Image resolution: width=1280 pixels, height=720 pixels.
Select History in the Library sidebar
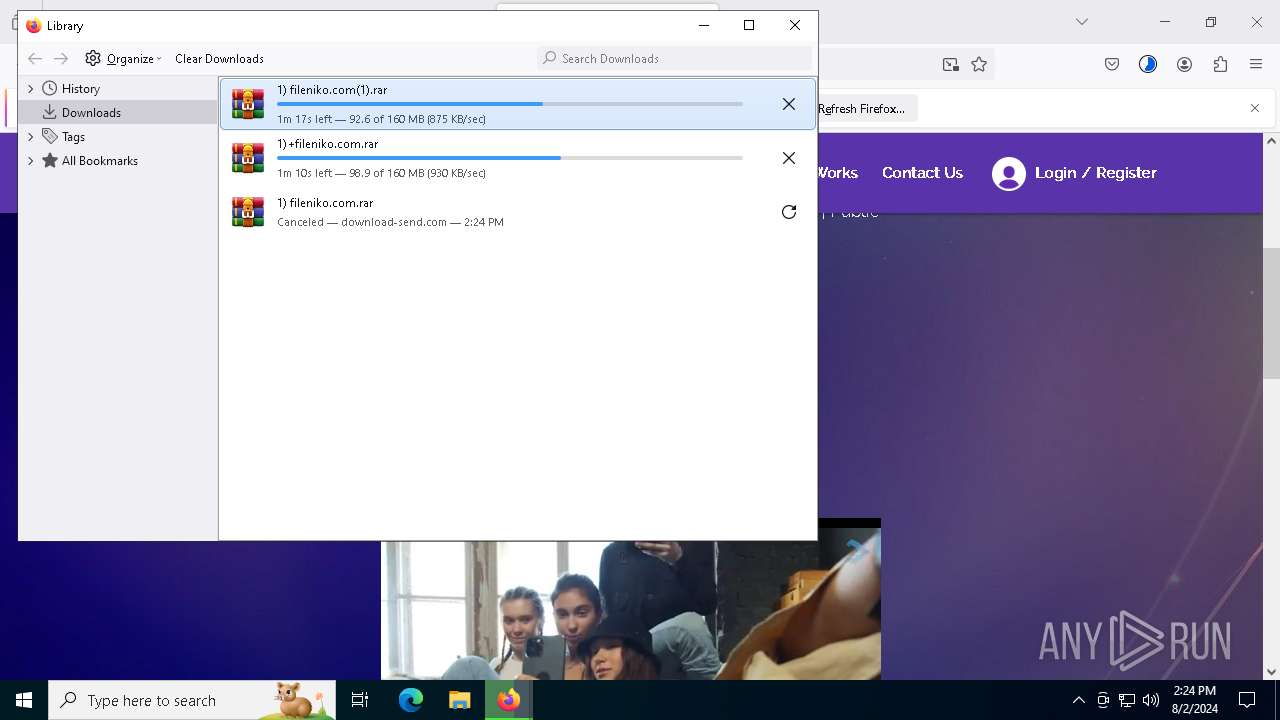click(x=80, y=88)
